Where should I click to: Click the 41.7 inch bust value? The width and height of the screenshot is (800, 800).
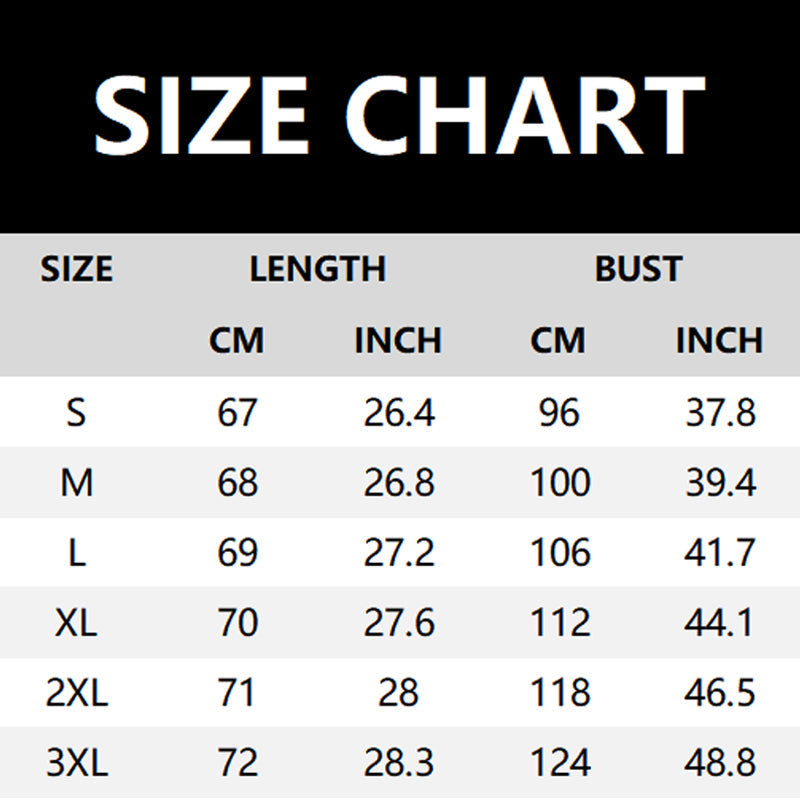[x=720, y=553]
